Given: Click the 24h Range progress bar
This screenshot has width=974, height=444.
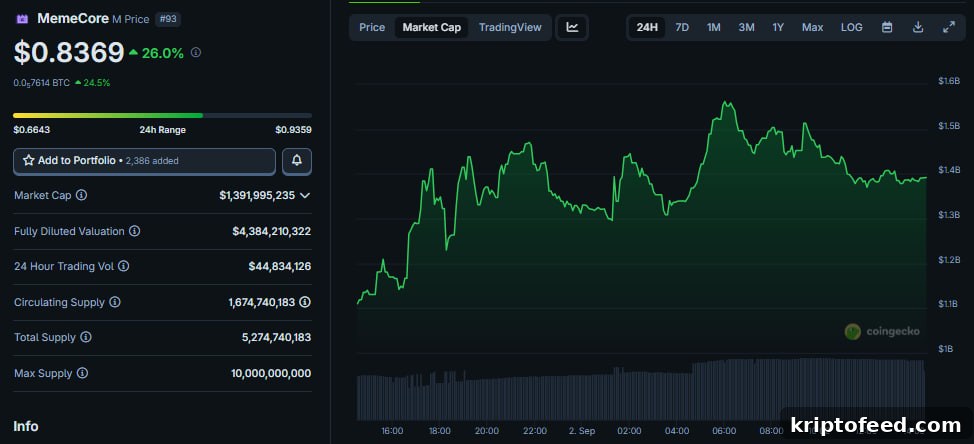Looking at the screenshot, I should pos(162,116).
